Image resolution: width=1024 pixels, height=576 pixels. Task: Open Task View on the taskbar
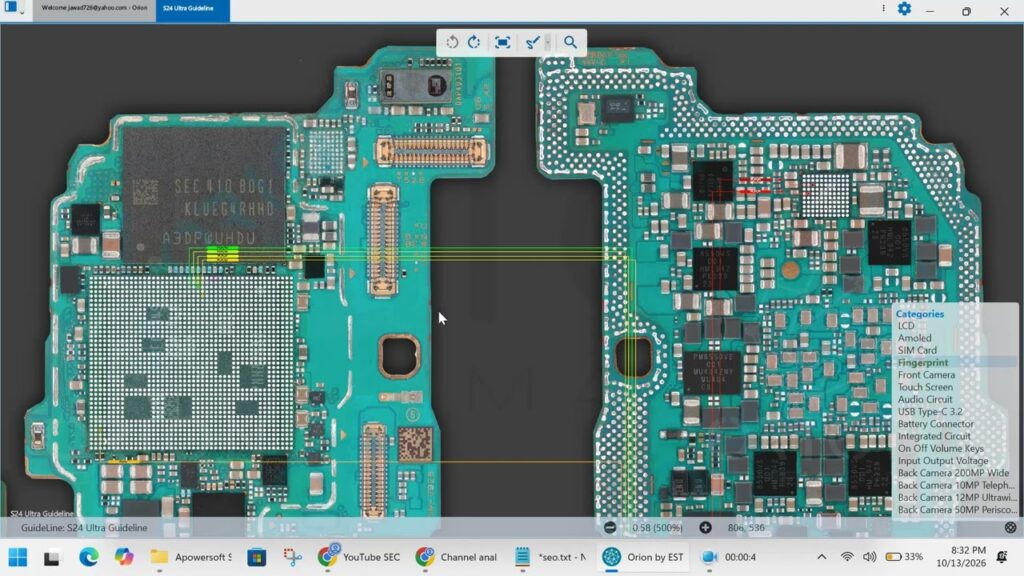(52, 557)
